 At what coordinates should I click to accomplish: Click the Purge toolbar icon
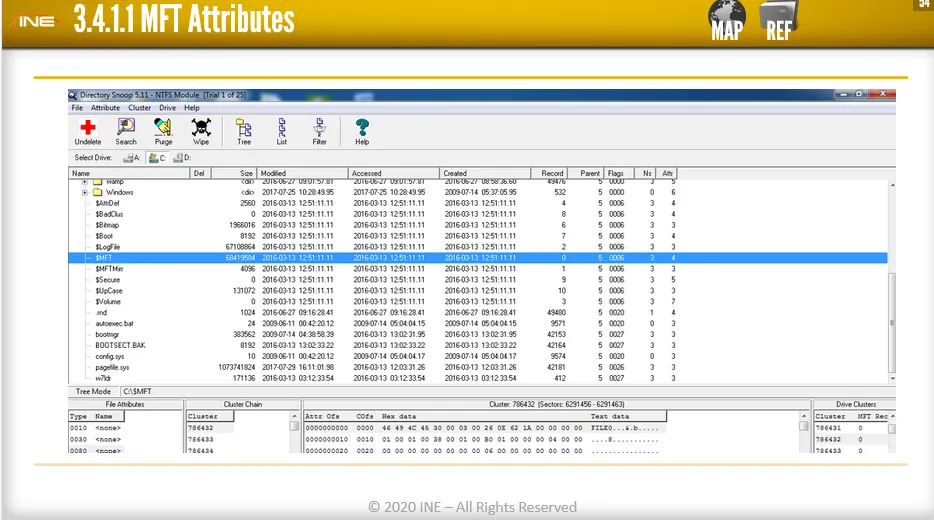click(163, 128)
